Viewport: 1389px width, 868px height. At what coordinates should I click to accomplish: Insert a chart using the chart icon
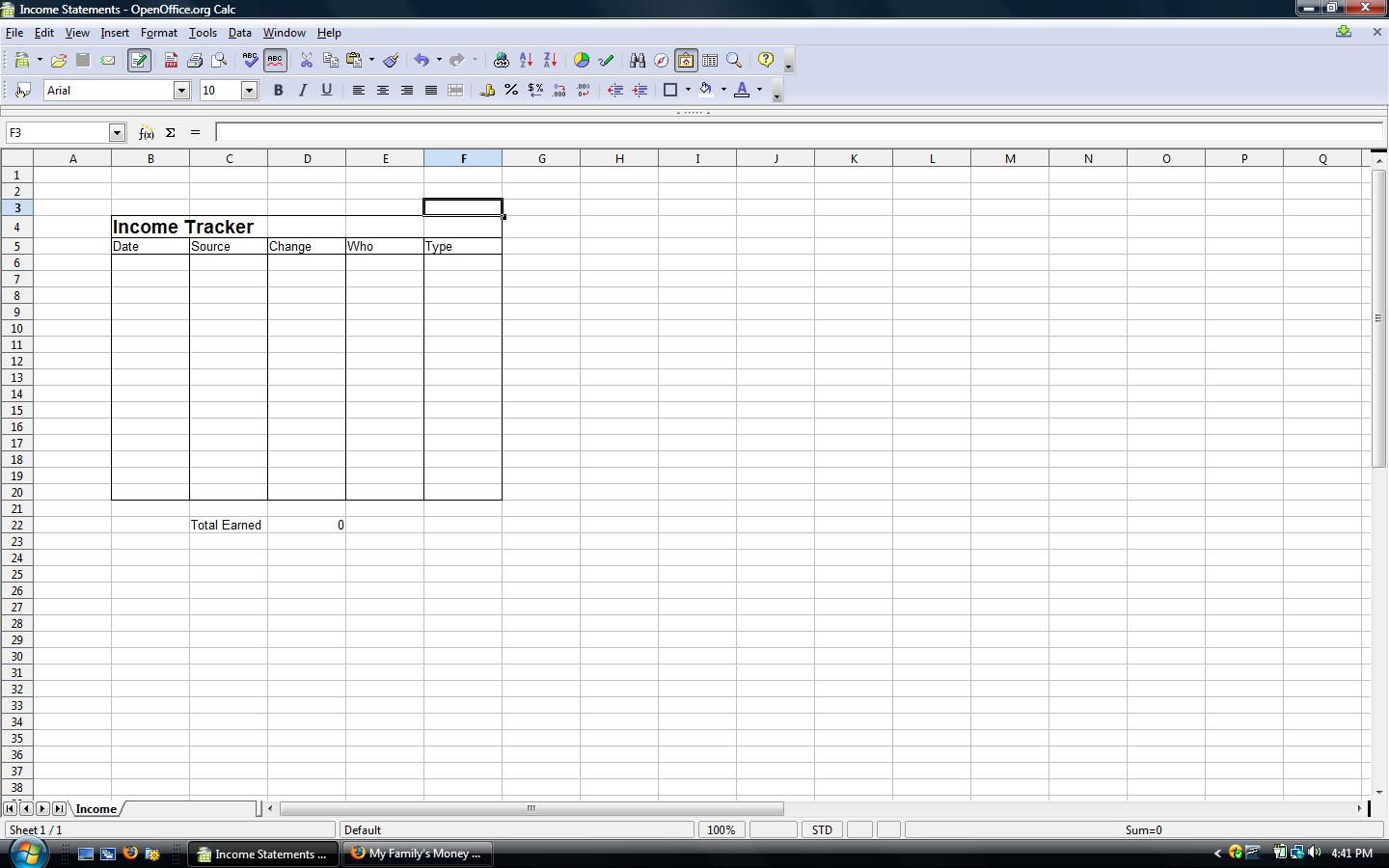tap(582, 60)
